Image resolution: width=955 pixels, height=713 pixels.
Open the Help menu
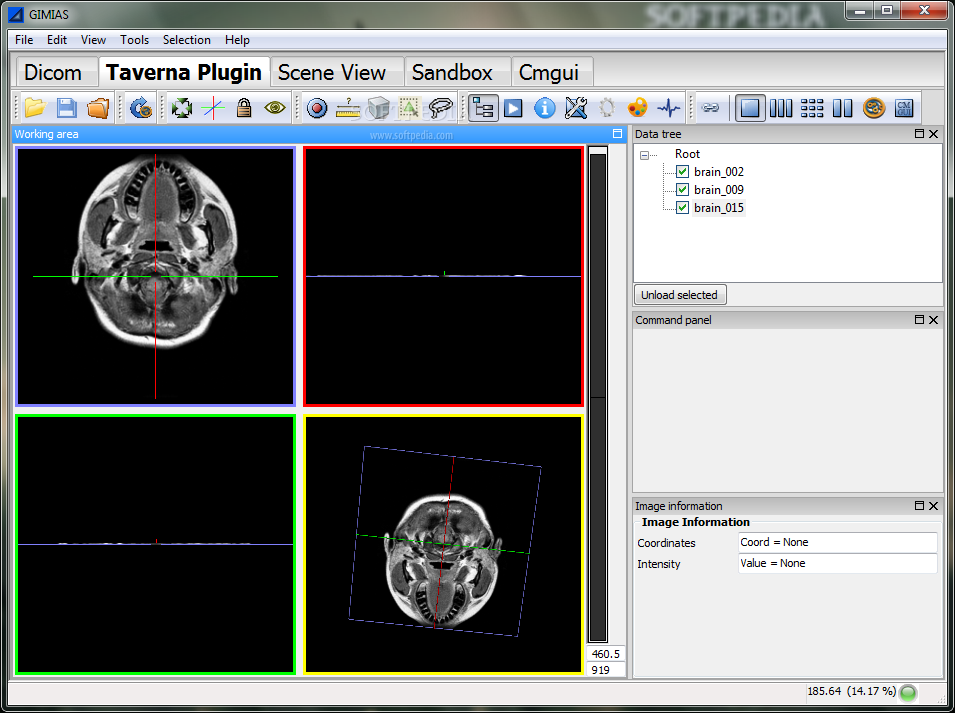pyautogui.click(x=237, y=40)
